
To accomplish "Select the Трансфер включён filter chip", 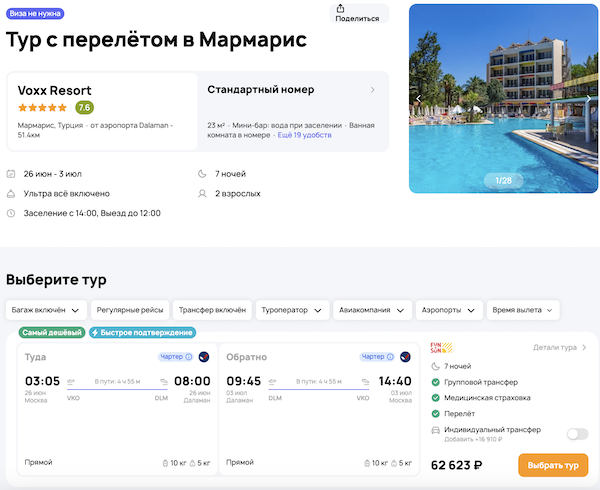I will point(212,310).
